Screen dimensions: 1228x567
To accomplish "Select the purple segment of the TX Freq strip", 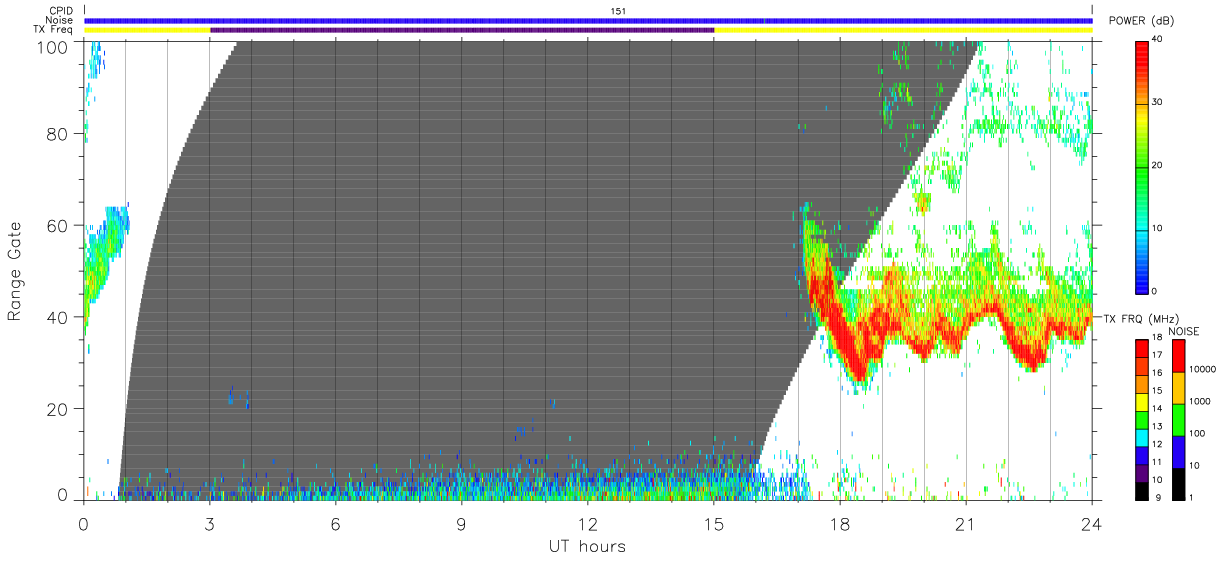I will [462, 30].
